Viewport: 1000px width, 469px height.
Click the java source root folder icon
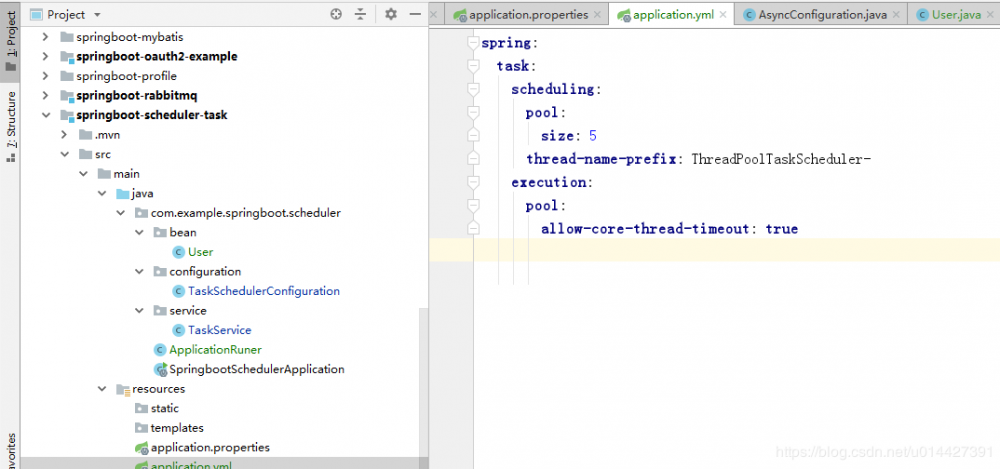[123, 193]
